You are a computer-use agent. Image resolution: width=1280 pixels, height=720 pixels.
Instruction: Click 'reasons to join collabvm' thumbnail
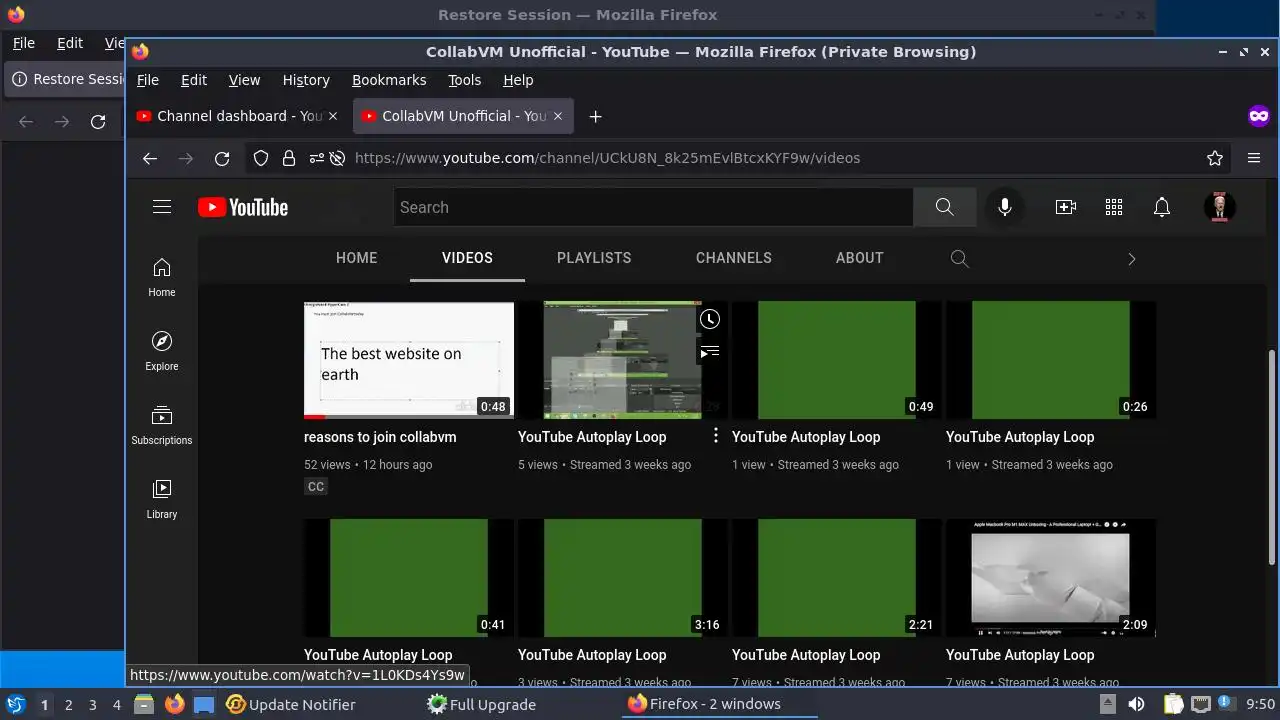coord(409,360)
